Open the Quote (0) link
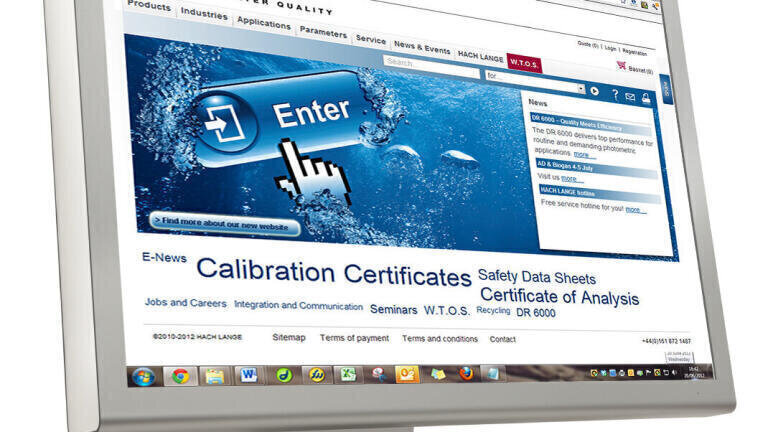Image resolution: width=768 pixels, height=432 pixels. click(588, 45)
